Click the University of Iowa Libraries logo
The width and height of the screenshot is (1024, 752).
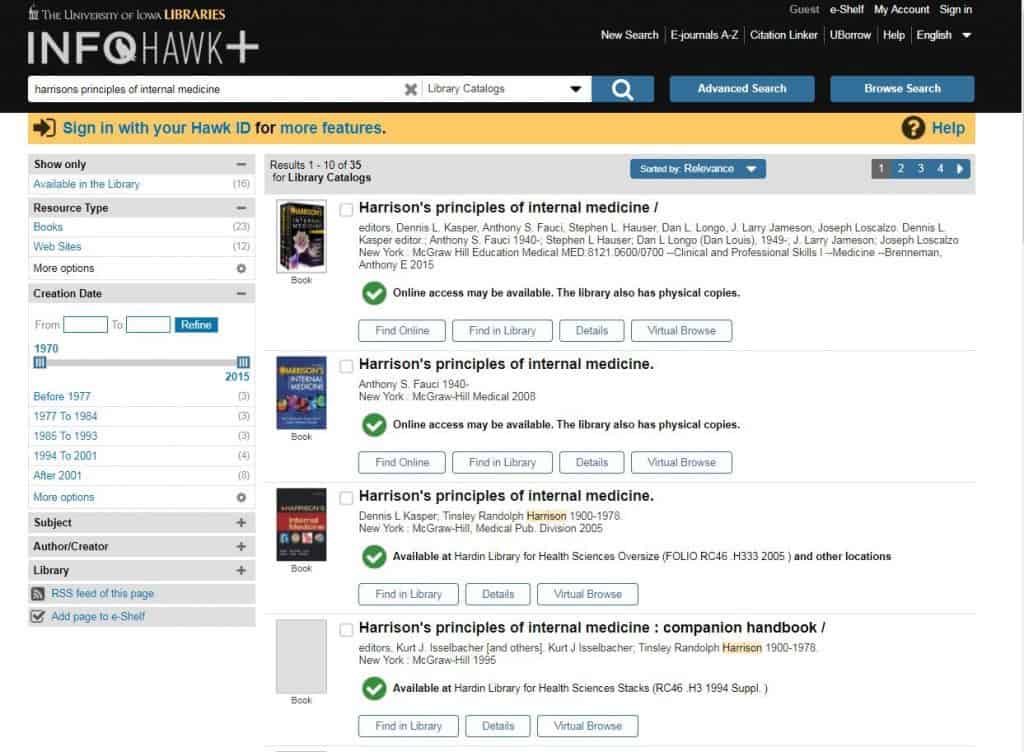(127, 14)
